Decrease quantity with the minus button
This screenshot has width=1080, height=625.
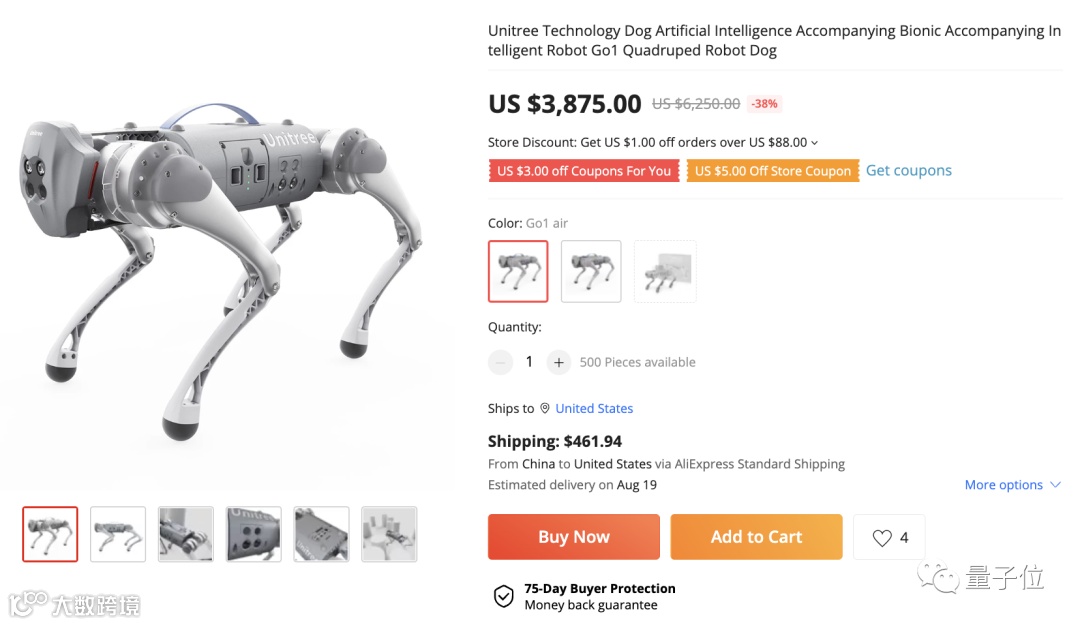(501, 362)
